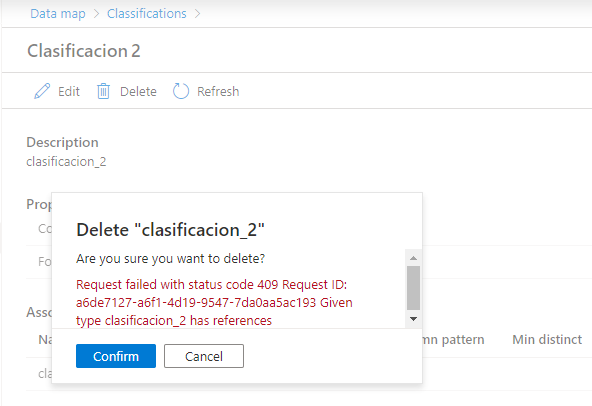Go to the Classifications breadcrumb link

(146, 14)
